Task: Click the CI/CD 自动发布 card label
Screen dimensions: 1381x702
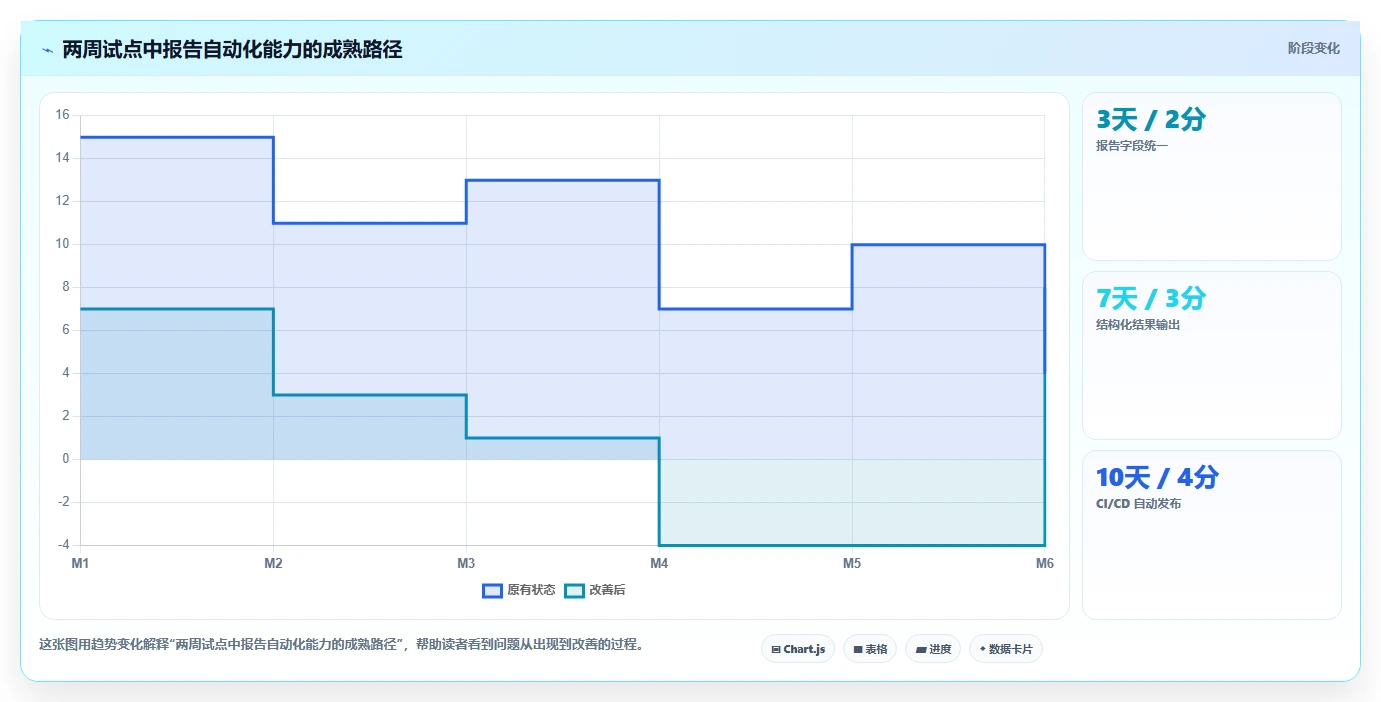Action: tap(1138, 504)
